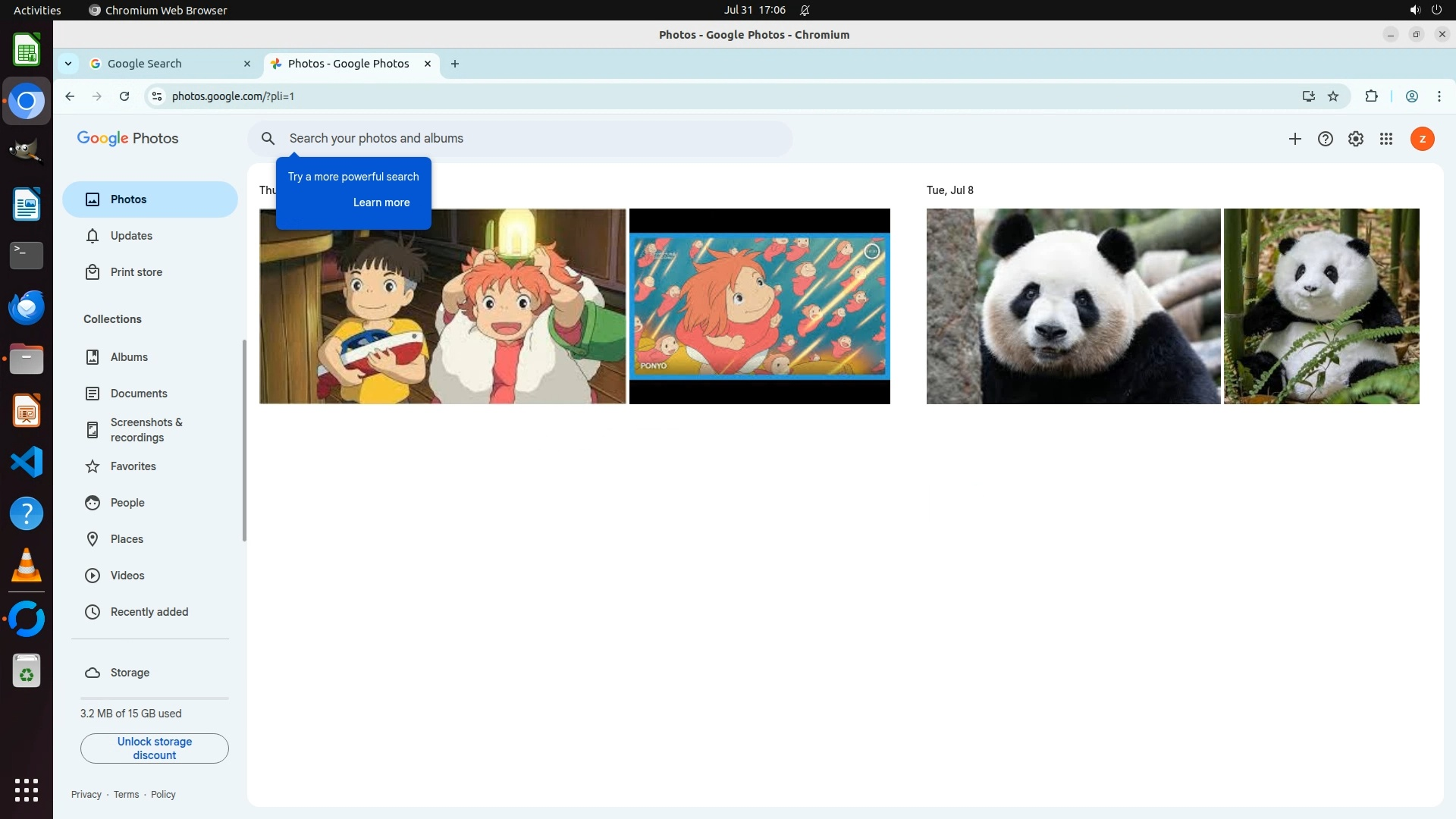Reload the page

(124, 96)
